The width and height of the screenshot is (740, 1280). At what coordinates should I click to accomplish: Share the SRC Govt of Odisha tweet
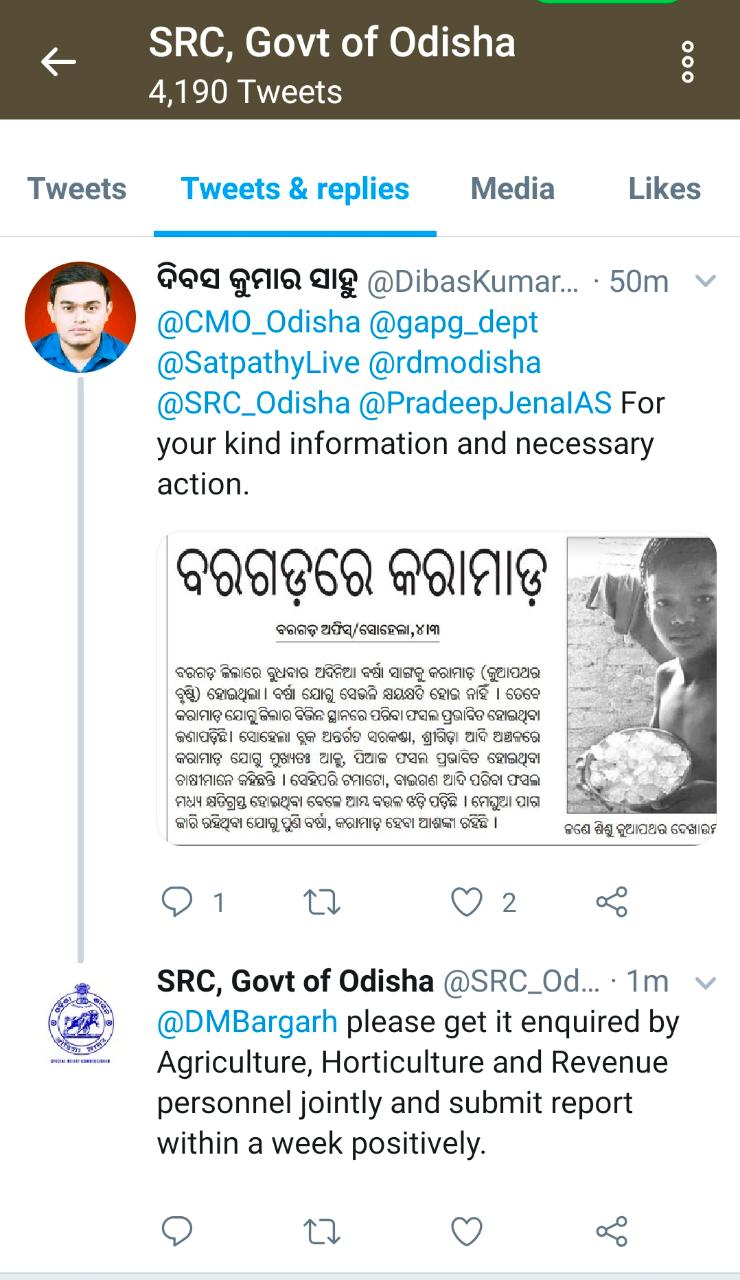coord(611,1231)
